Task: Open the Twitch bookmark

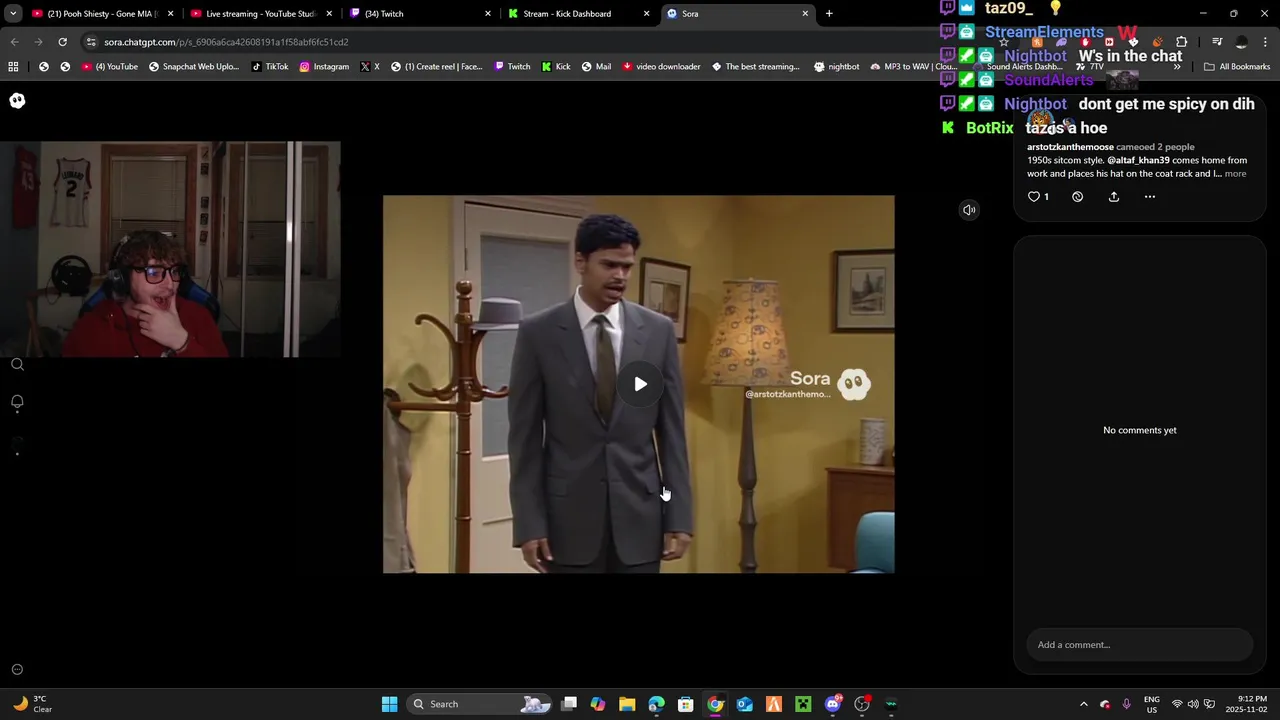Action: tap(512, 67)
